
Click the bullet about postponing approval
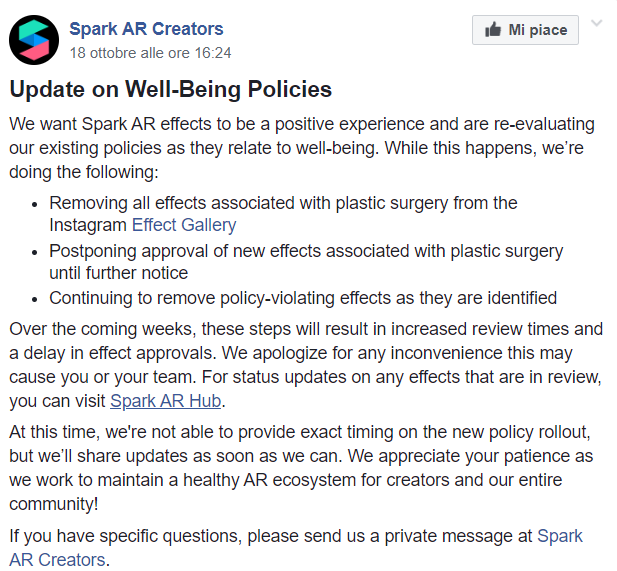click(306, 262)
